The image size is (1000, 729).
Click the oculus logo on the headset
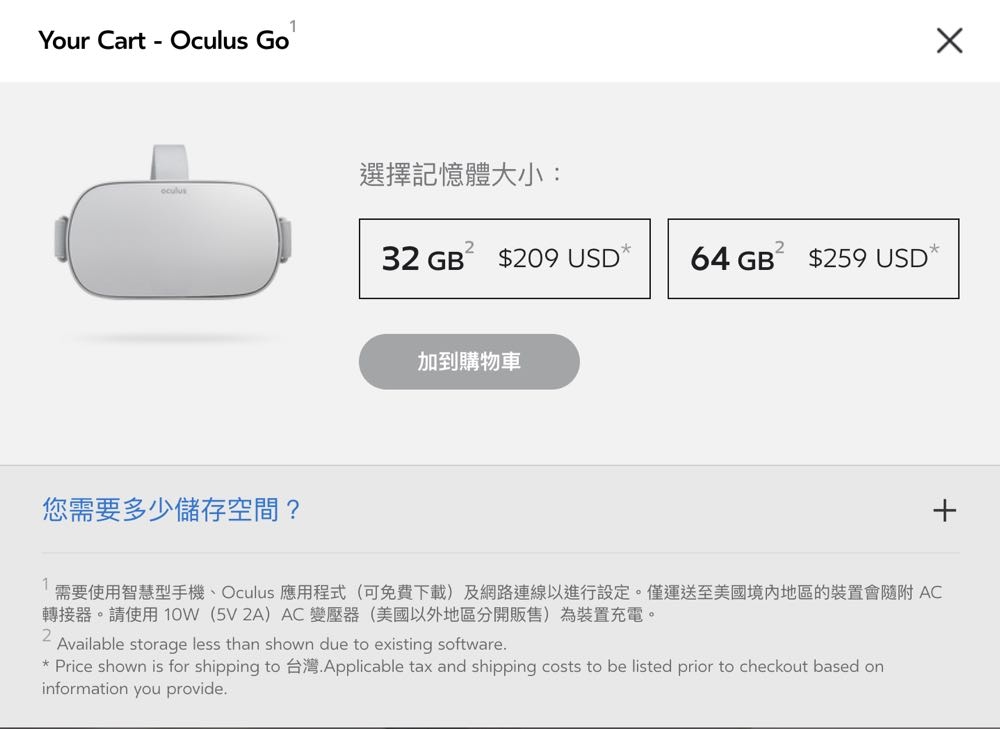click(174, 190)
